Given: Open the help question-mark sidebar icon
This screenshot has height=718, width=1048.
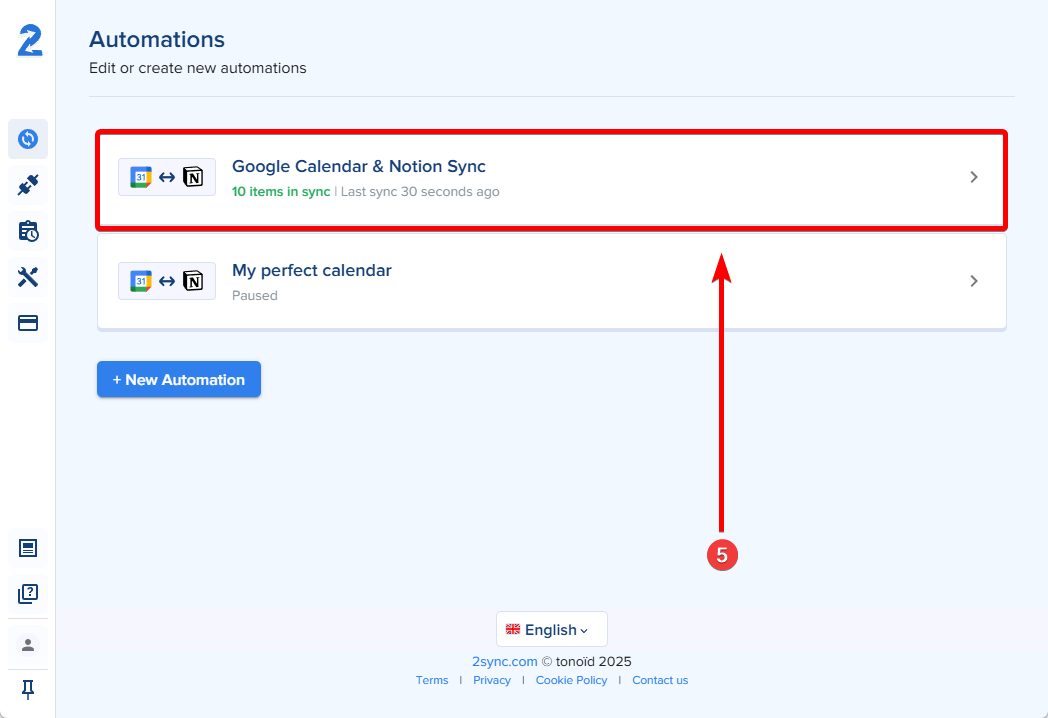Looking at the screenshot, I should (28, 594).
